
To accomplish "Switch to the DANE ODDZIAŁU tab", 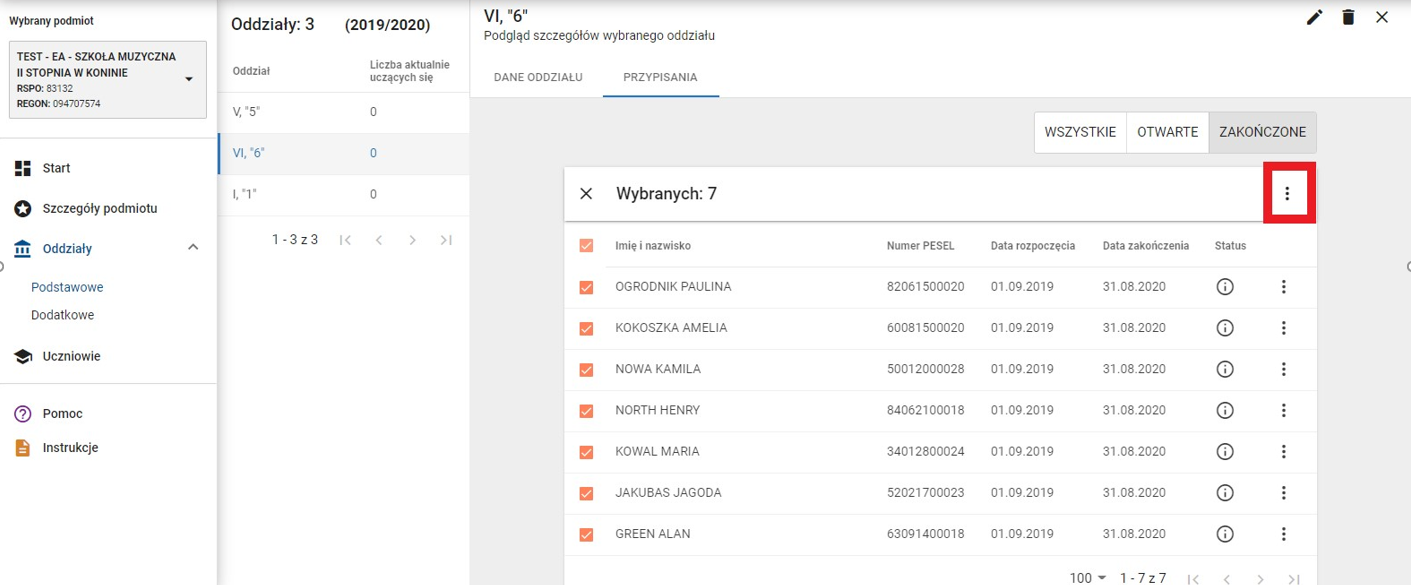I will (538, 77).
